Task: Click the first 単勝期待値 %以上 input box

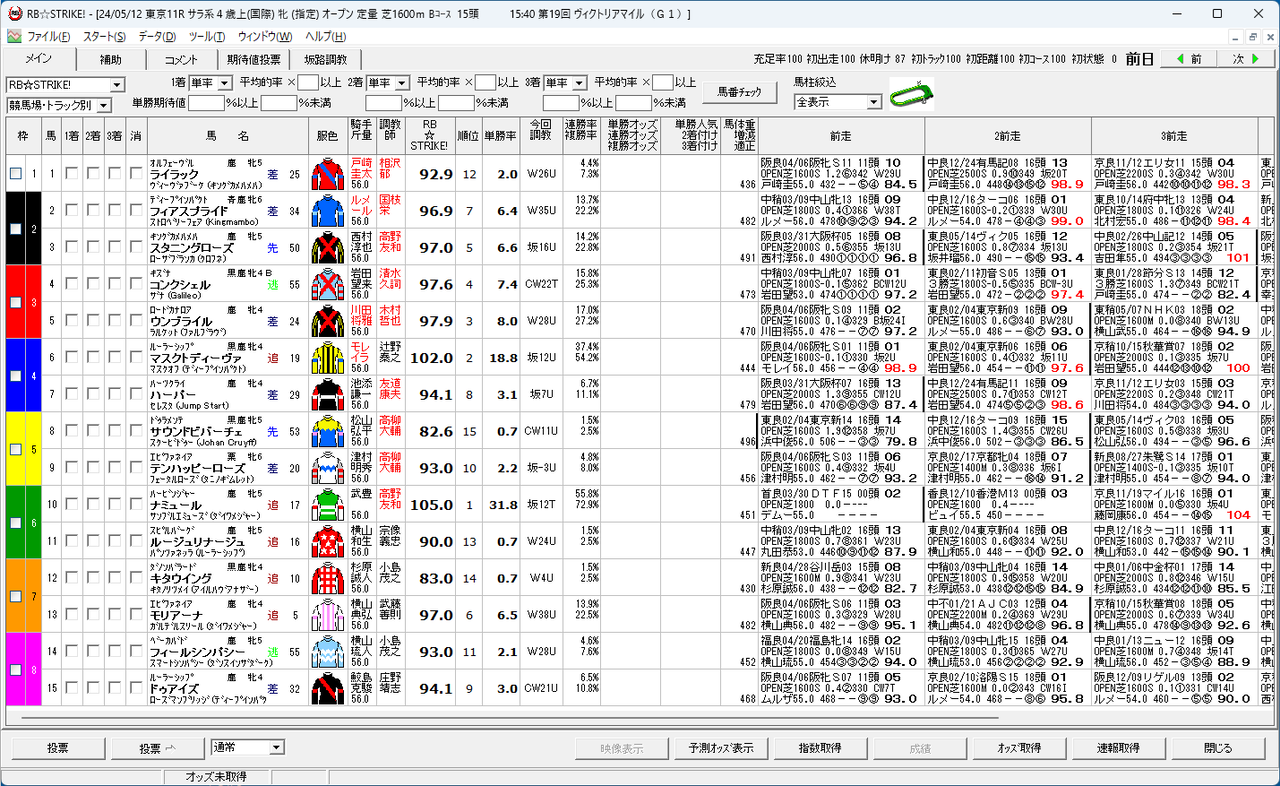Action: [206, 103]
